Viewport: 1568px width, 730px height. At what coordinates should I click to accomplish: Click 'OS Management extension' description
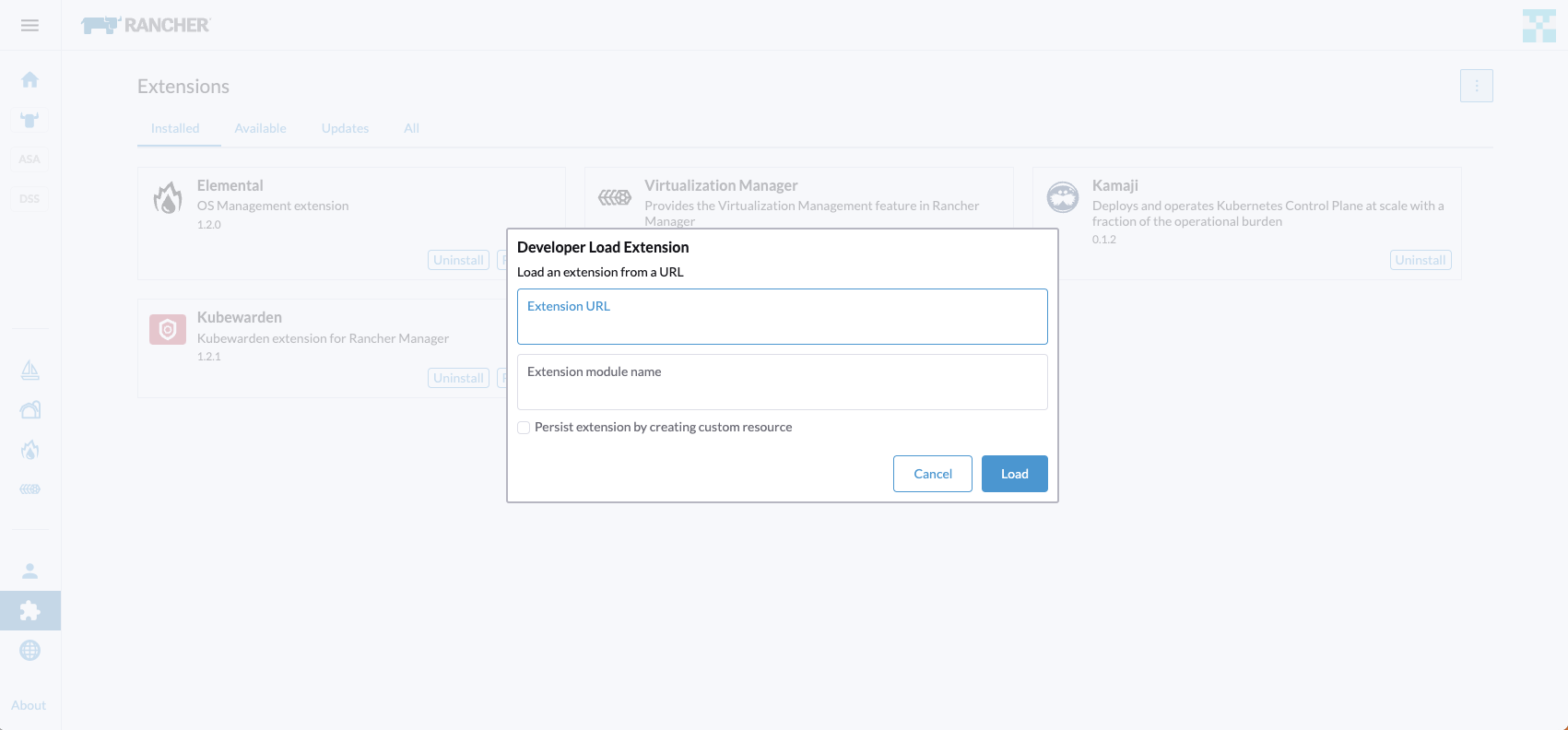273,206
